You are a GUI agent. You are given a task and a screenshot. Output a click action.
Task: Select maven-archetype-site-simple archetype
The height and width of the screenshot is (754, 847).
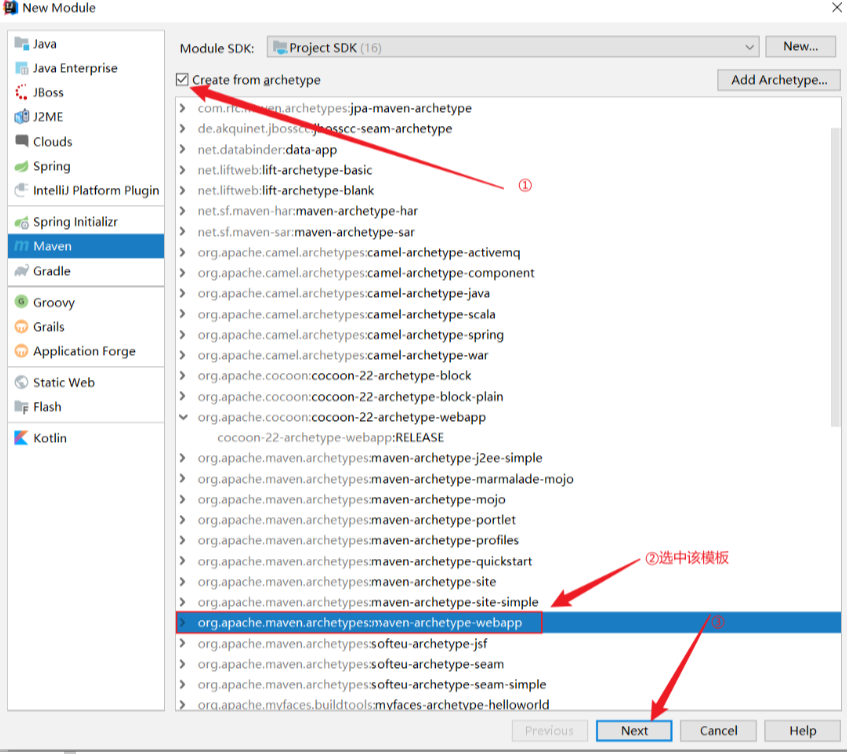pos(368,602)
